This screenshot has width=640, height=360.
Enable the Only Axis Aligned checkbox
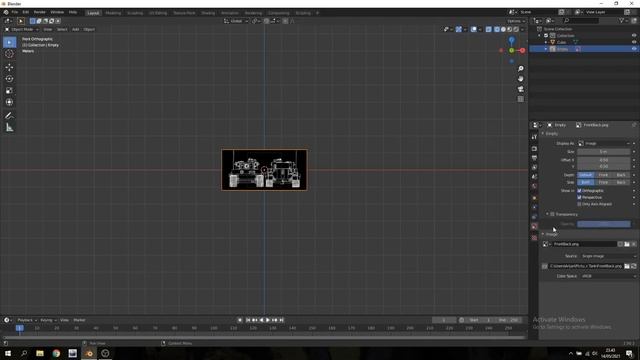pos(579,204)
